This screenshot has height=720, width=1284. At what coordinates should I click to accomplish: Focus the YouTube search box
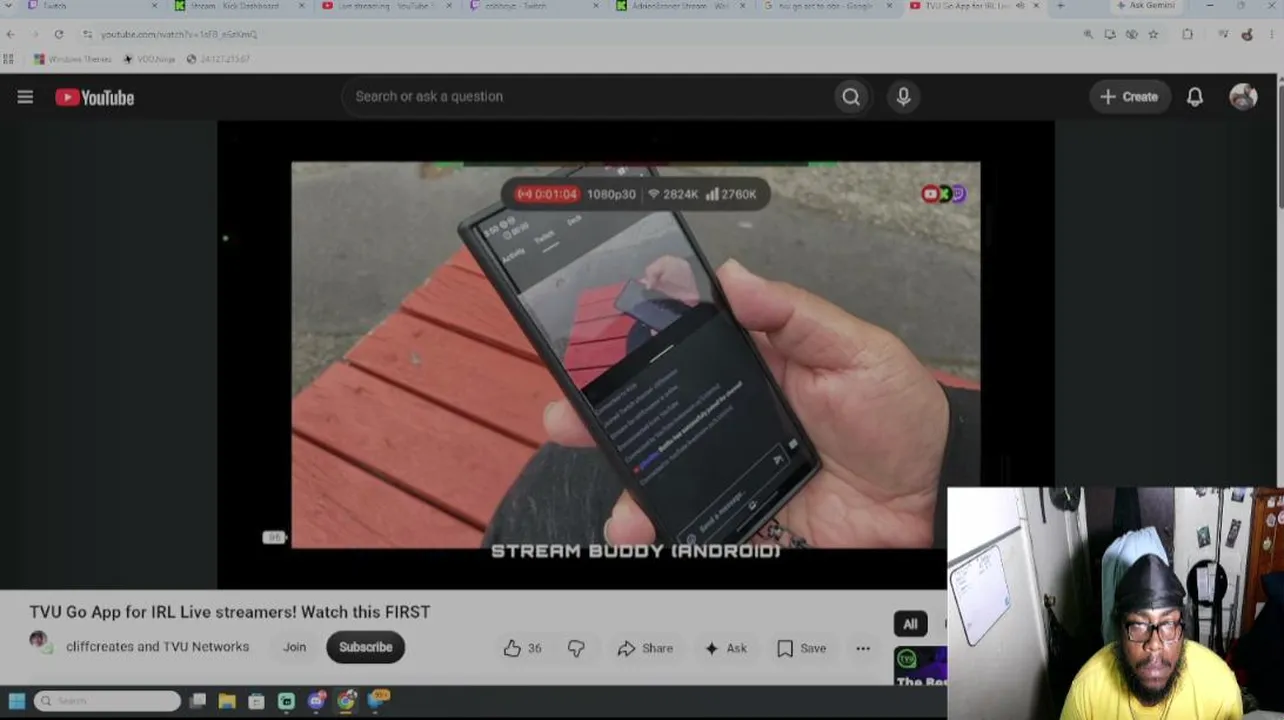pyautogui.click(x=588, y=97)
